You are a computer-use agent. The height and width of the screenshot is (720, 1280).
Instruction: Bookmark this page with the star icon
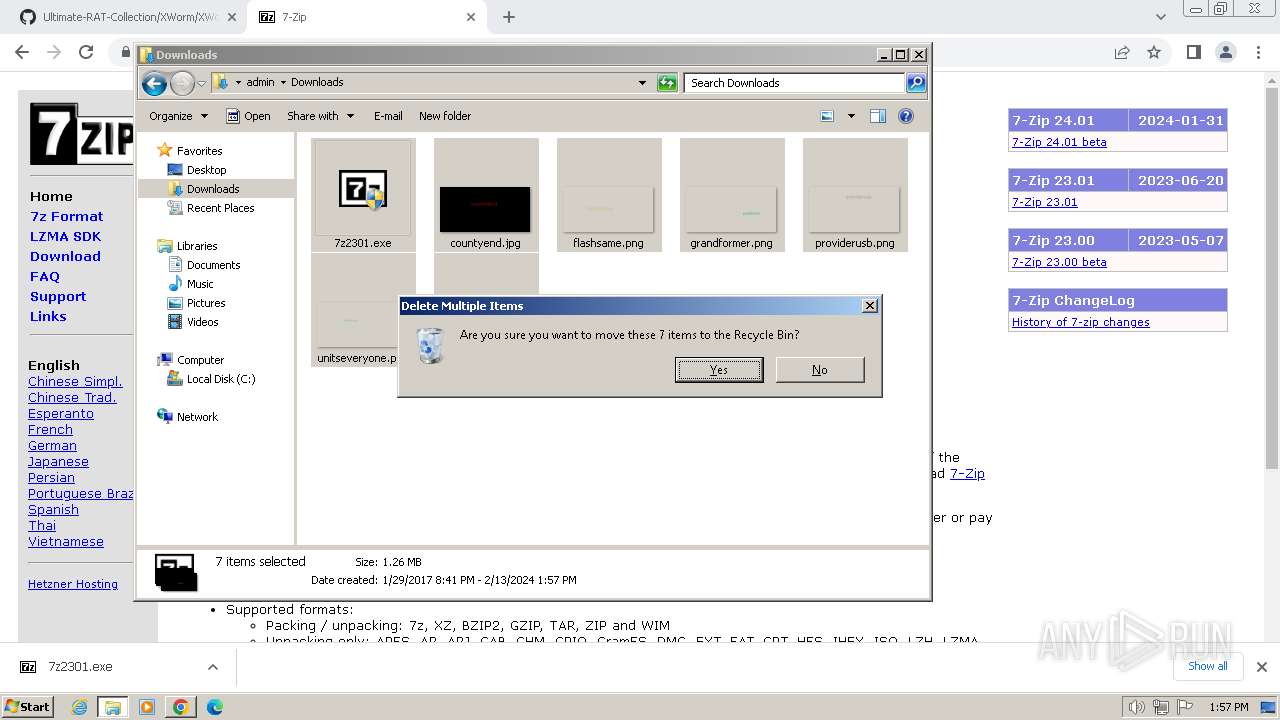pyautogui.click(x=1154, y=52)
